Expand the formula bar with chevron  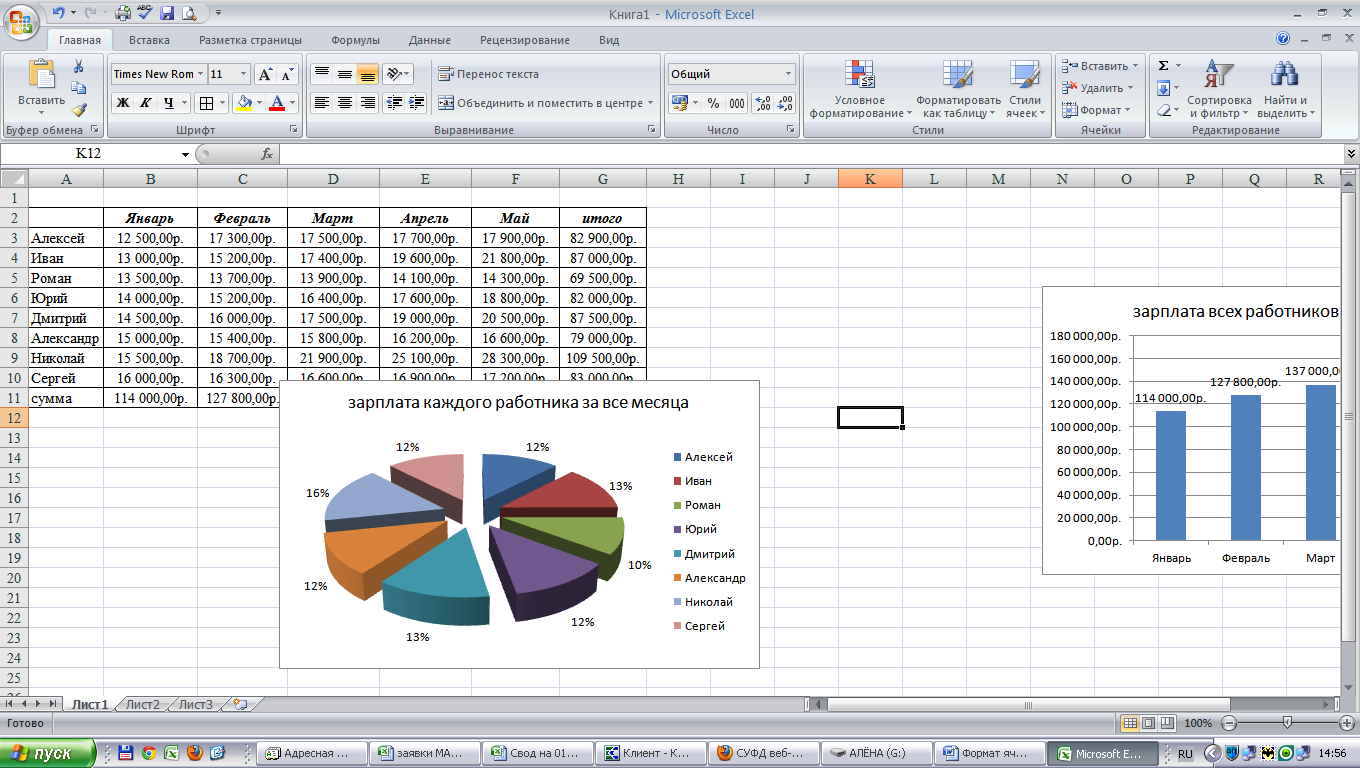[1351, 154]
